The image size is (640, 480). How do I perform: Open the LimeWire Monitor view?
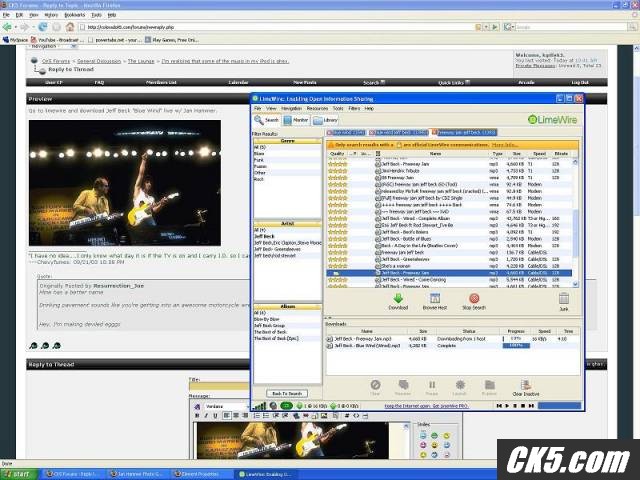(x=296, y=120)
